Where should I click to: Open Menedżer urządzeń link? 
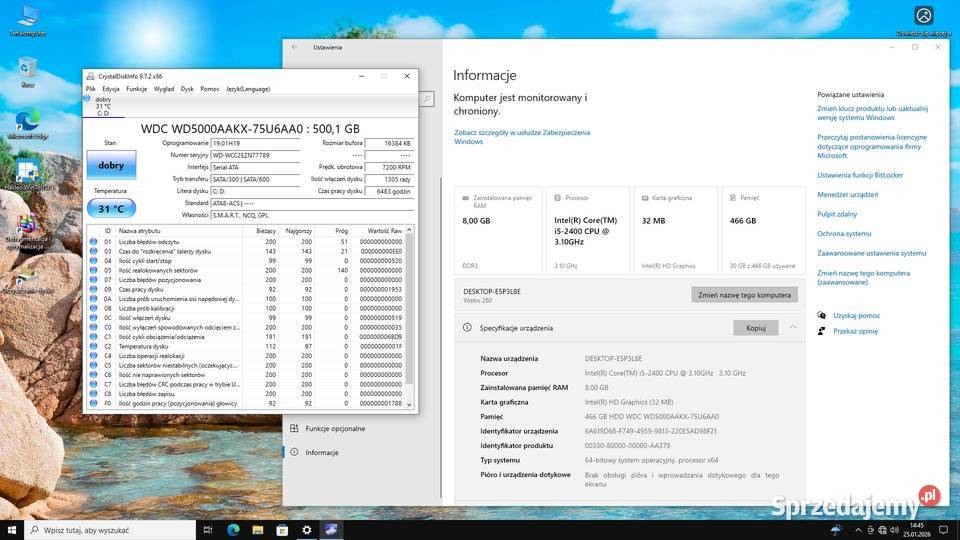click(x=847, y=195)
